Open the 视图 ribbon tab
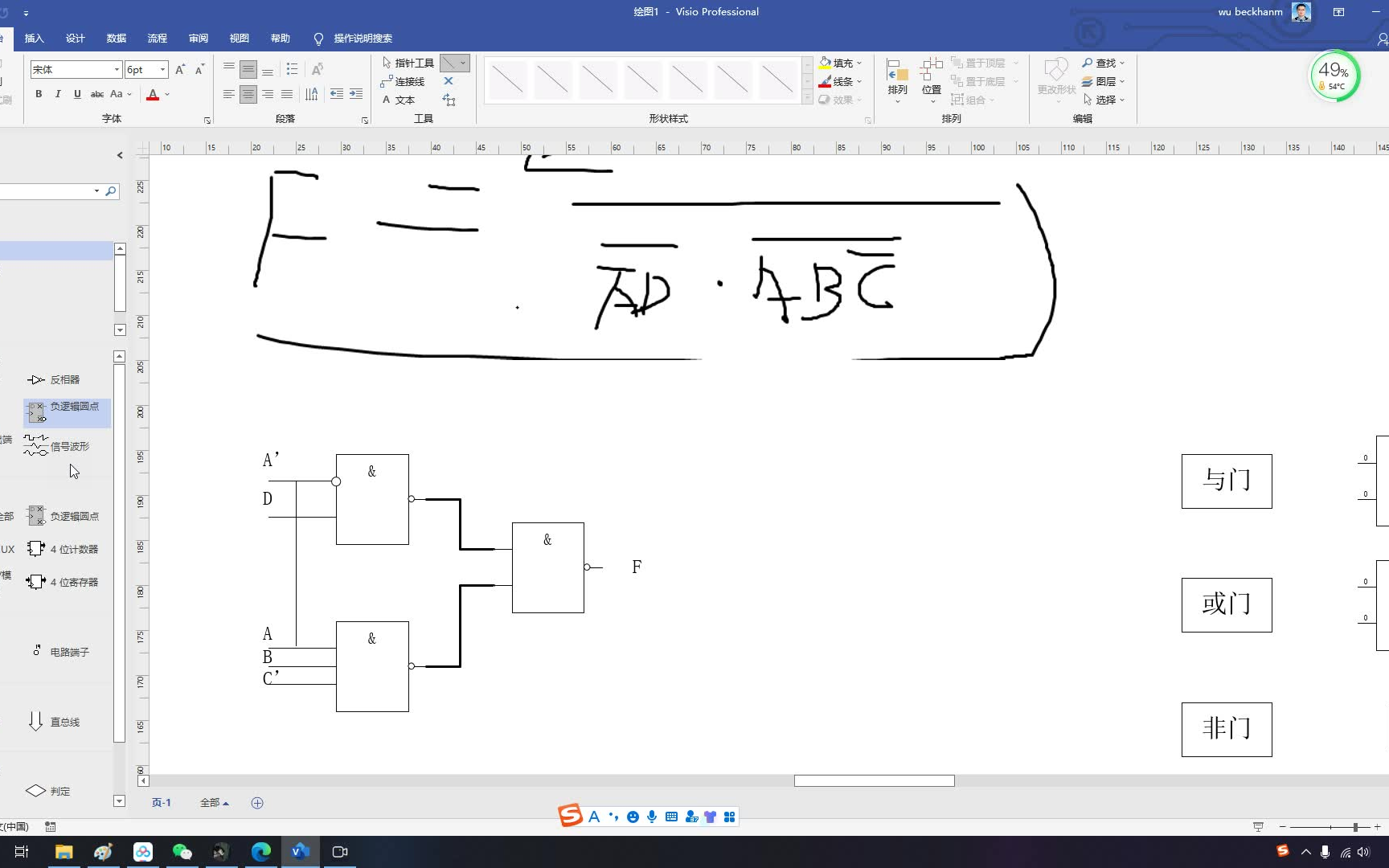 coord(239,39)
